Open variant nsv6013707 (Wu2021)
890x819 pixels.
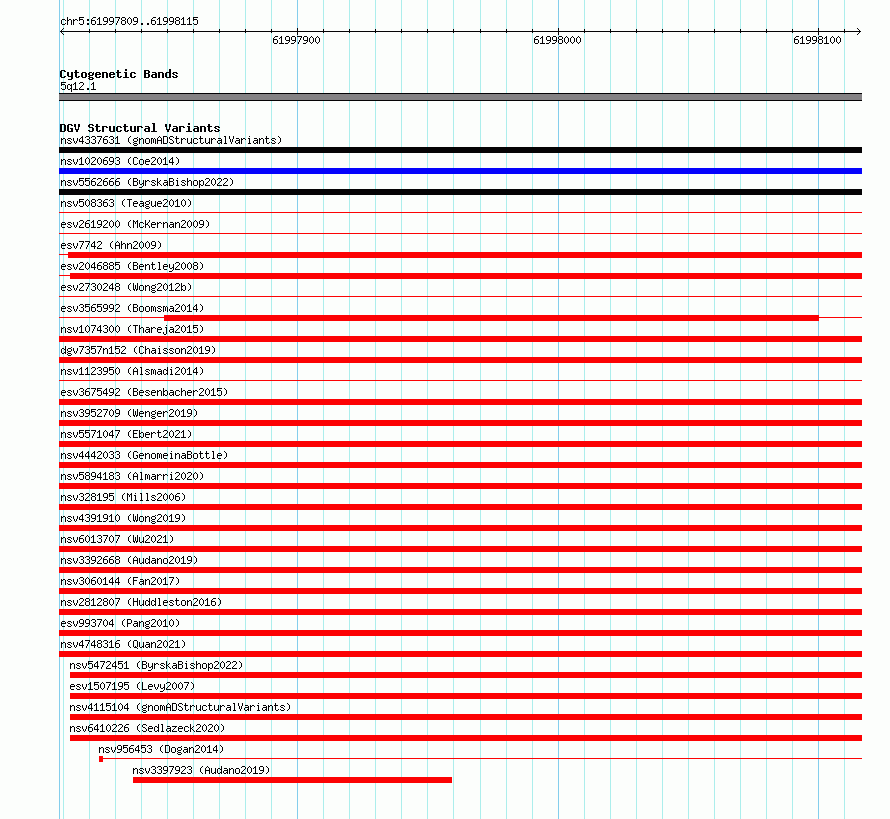point(117,539)
